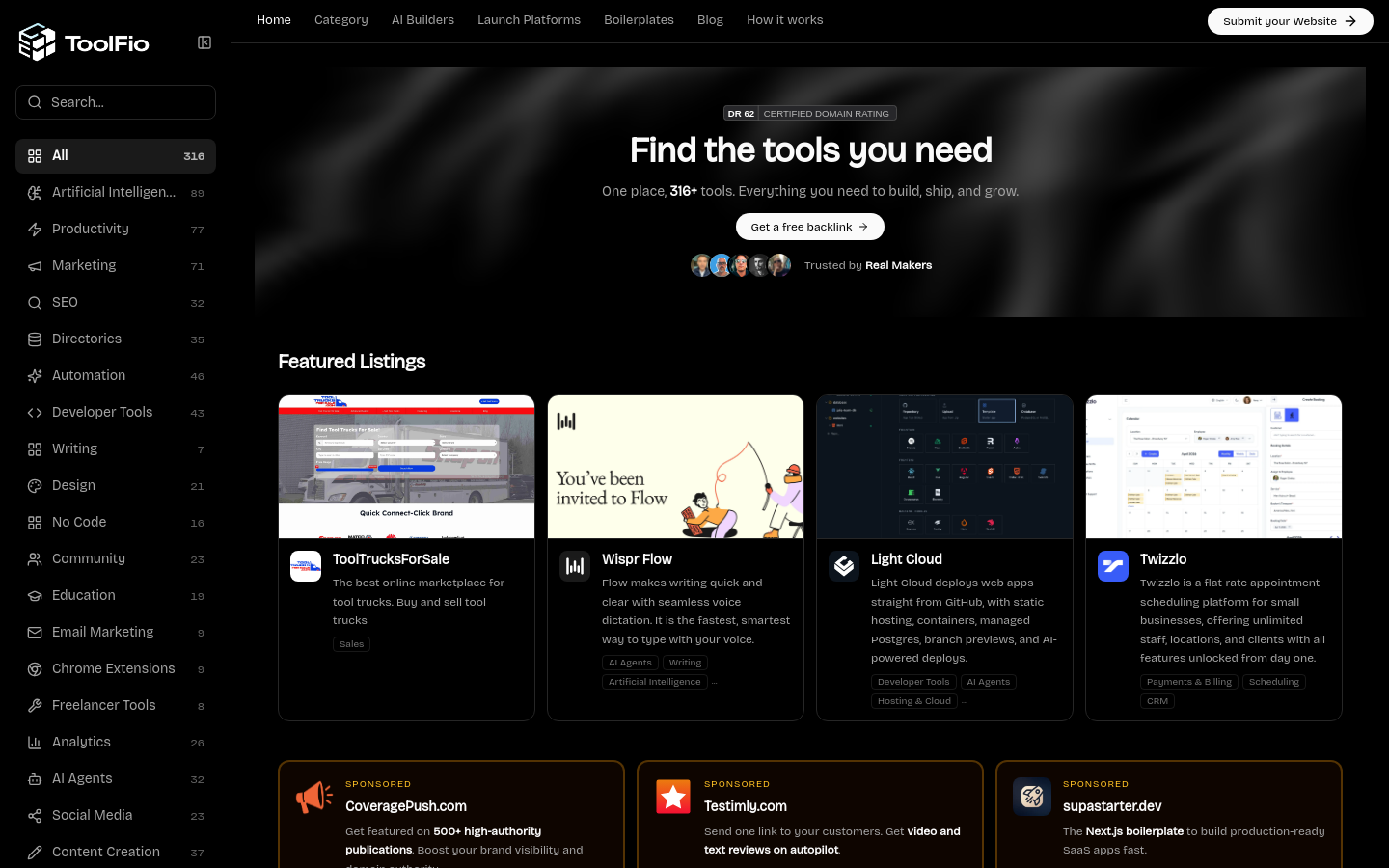Viewport: 1389px width, 868px height.
Task: Click the Wispr Flow logo icon
Action: coord(575,566)
